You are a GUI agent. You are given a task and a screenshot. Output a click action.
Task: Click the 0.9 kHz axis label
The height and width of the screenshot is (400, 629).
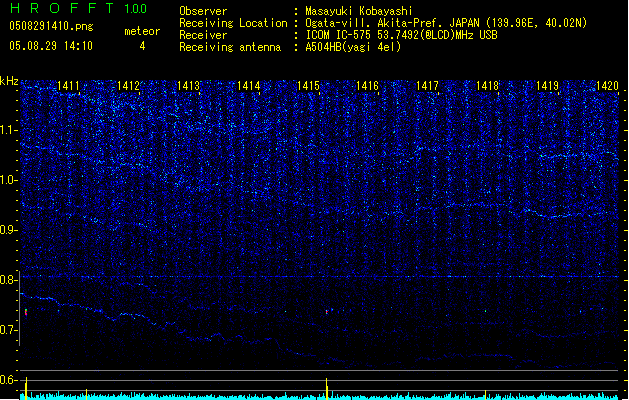[x=9, y=230]
